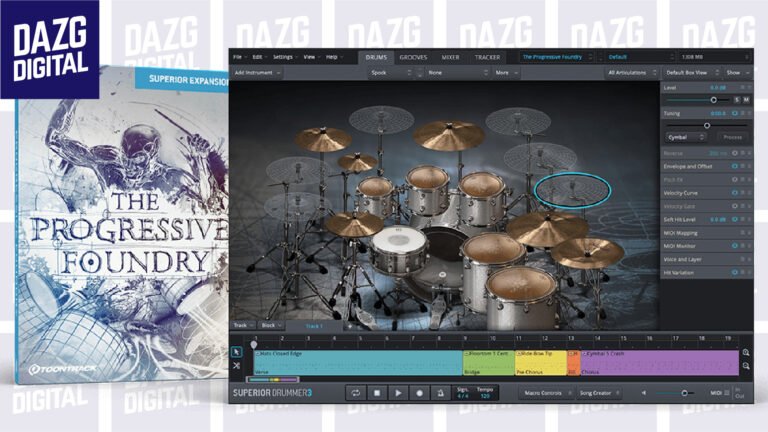Adjust the Level slider knob
The height and width of the screenshot is (432, 768).
[x=714, y=100]
